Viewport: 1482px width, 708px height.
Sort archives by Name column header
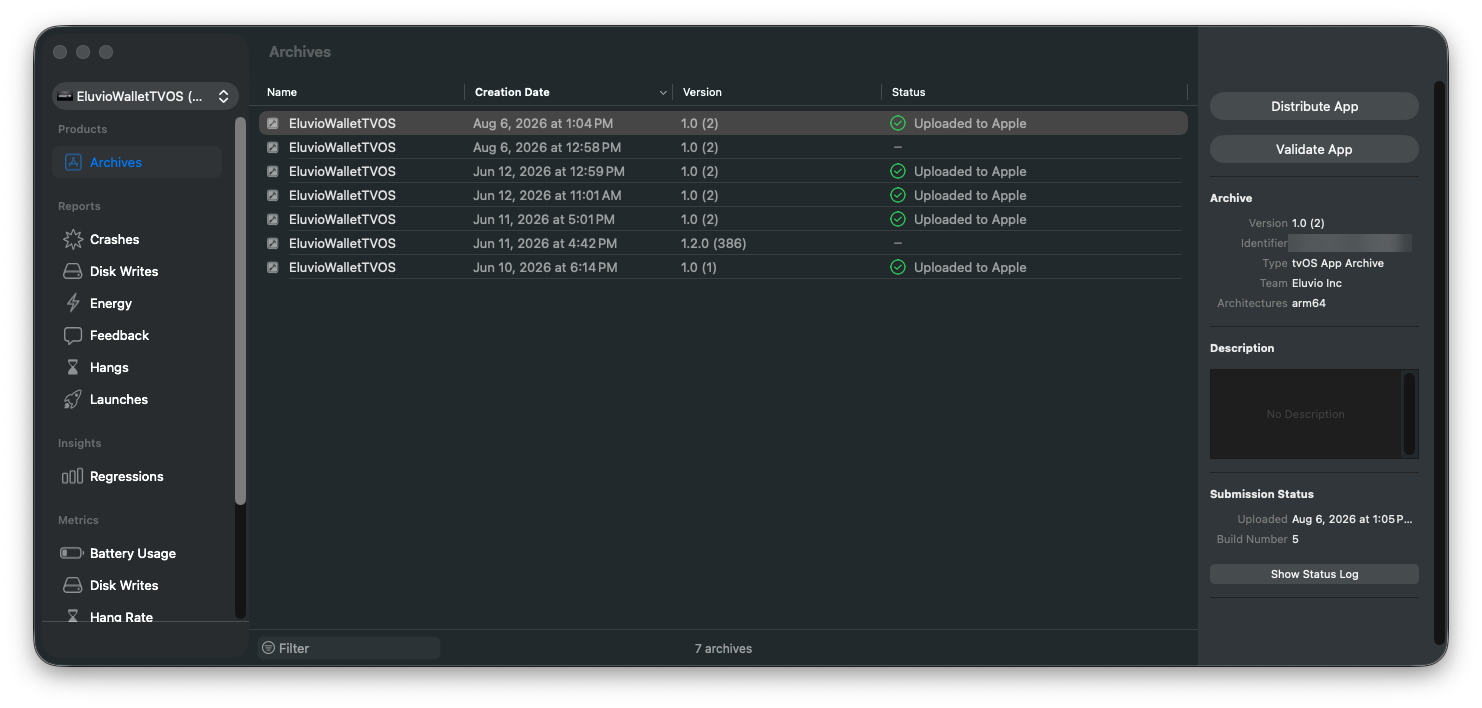point(282,92)
